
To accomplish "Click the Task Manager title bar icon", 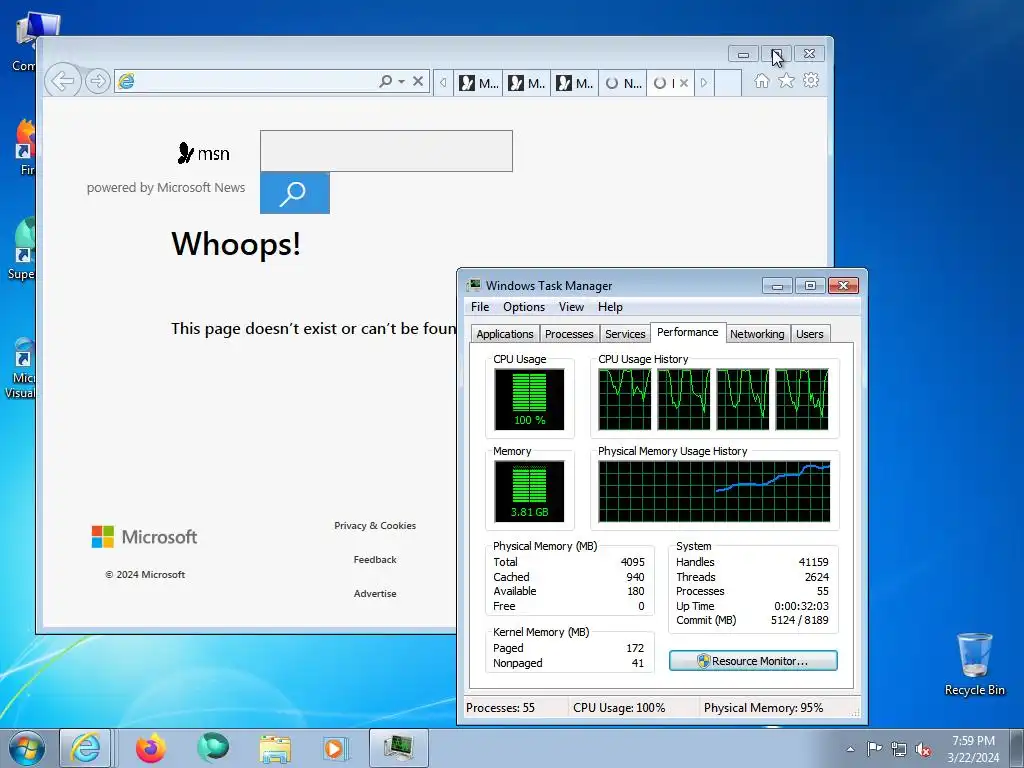I will tap(473, 285).
